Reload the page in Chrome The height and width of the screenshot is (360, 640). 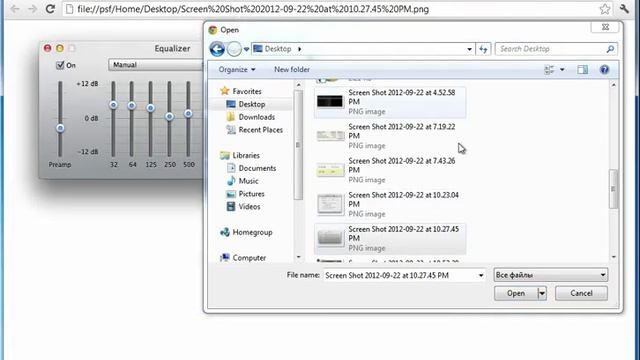tap(50, 9)
